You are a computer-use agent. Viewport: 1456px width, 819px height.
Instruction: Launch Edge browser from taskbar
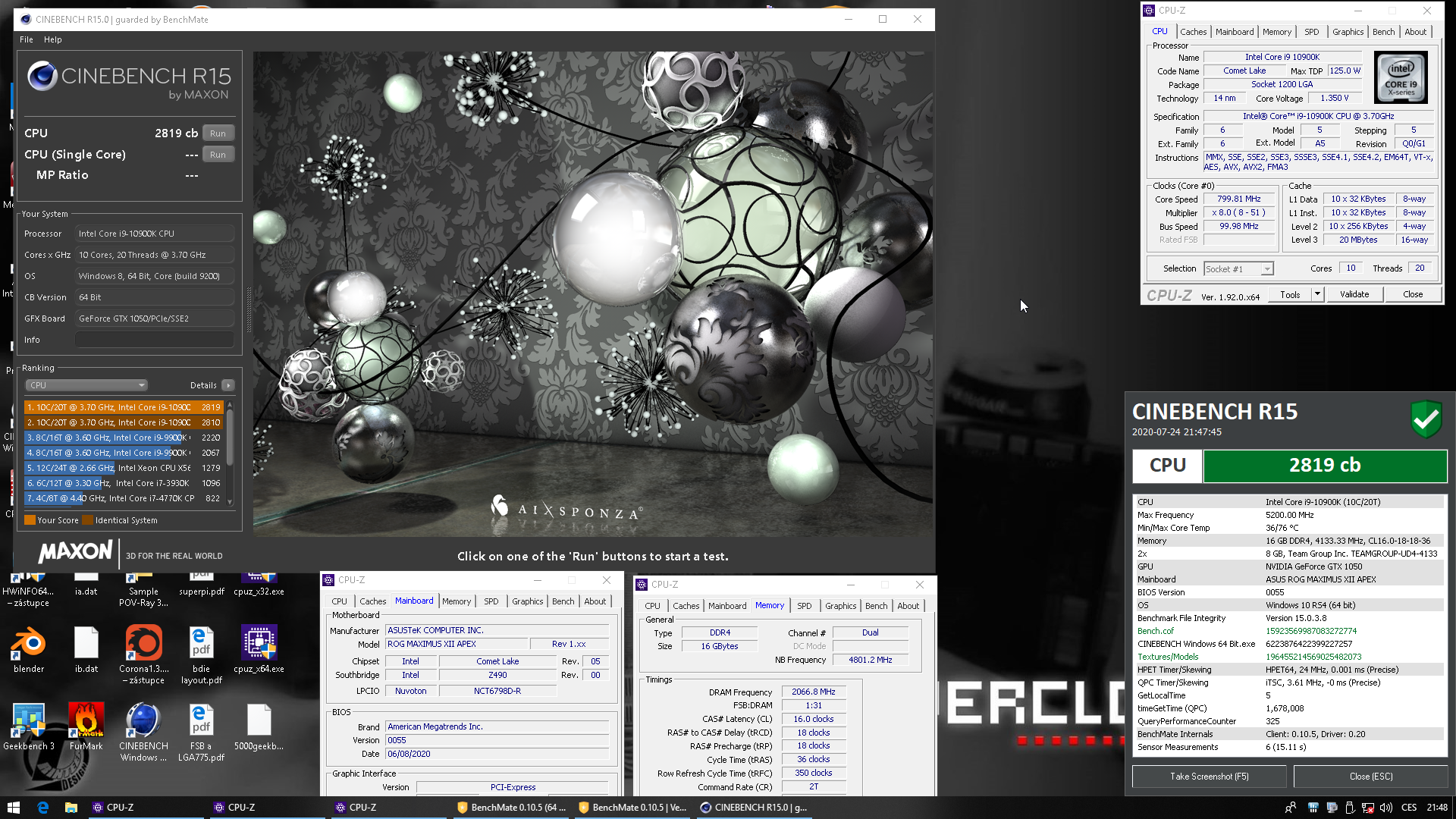42,808
